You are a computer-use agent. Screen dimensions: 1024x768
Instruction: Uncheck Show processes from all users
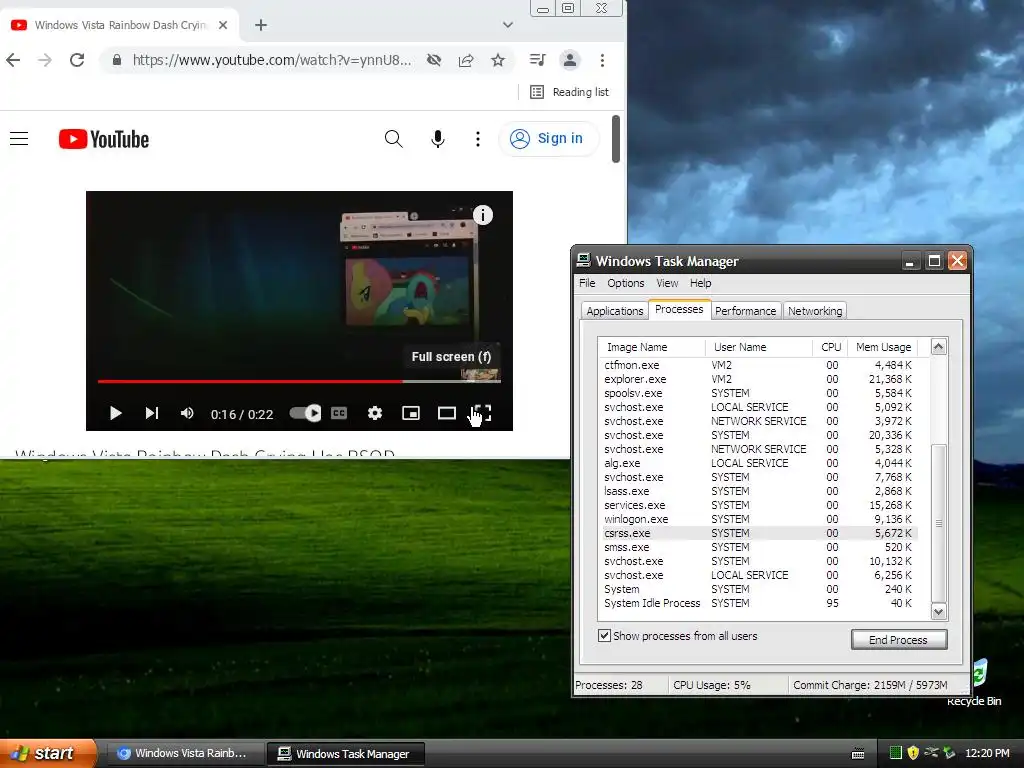click(605, 635)
